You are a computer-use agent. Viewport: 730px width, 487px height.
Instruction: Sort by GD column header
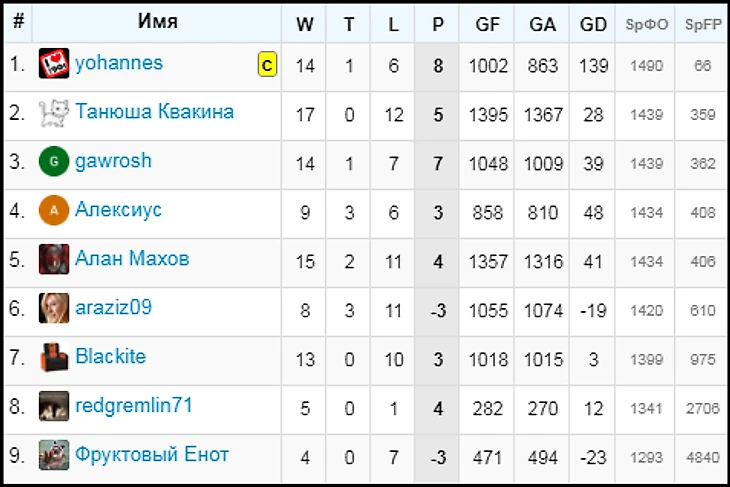[593, 25]
